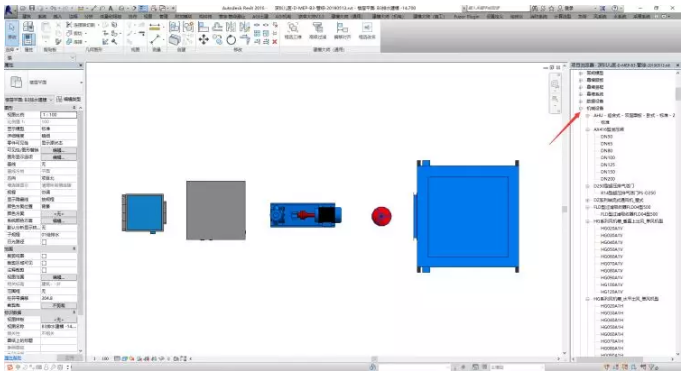Select the DN50 type in project browser
Screen dimensions: 688x375
606,136
